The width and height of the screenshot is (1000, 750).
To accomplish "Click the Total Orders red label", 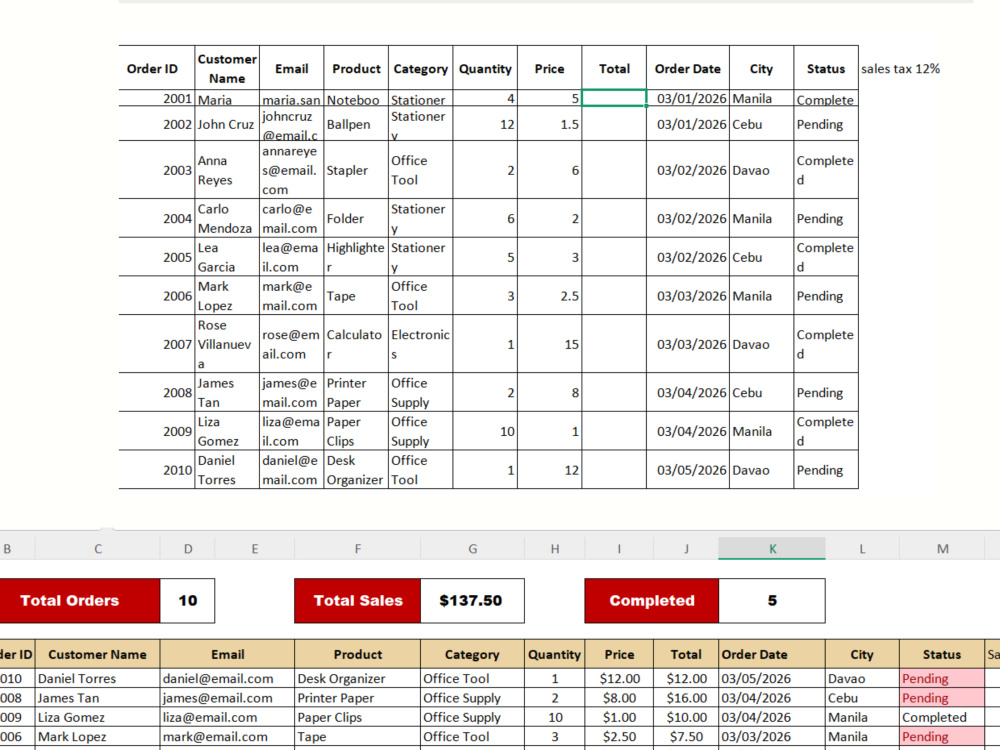I will (x=79, y=601).
